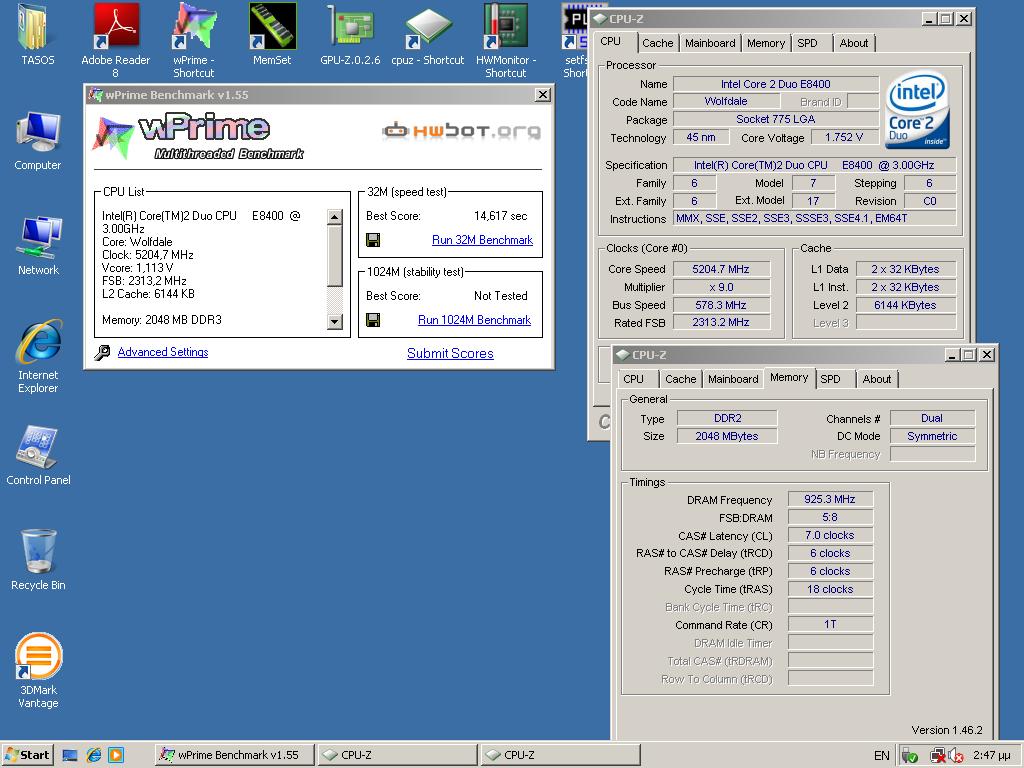Click the security shield tray icon
The width and height of the screenshot is (1024, 768).
(x=910, y=756)
